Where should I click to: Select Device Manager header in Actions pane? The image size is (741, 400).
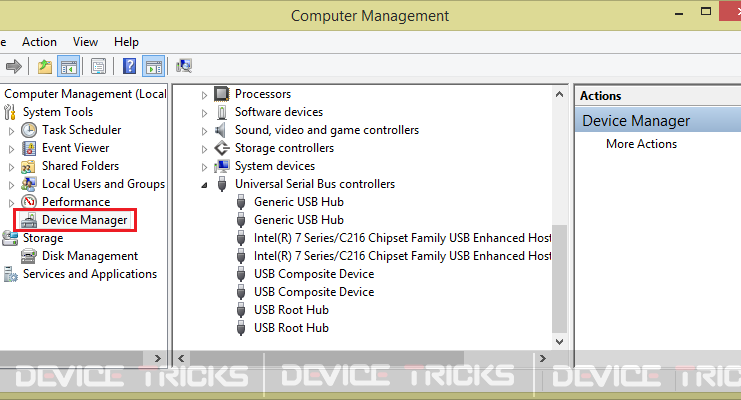(x=658, y=121)
